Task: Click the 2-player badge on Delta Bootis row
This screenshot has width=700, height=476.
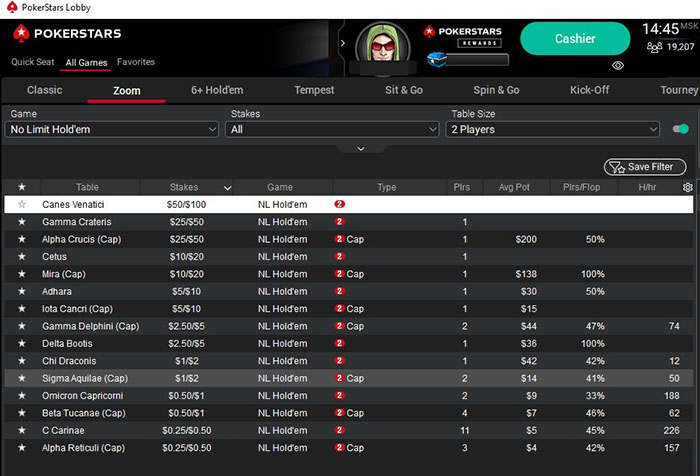Action: click(339, 343)
